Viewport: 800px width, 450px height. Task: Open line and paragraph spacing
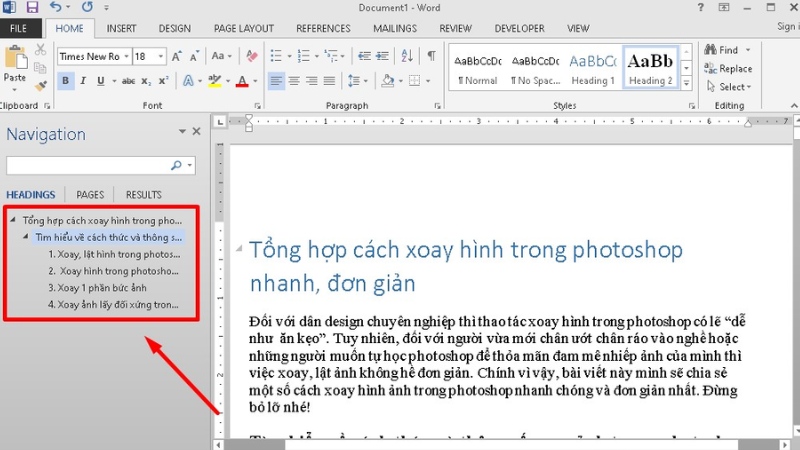[x=354, y=81]
